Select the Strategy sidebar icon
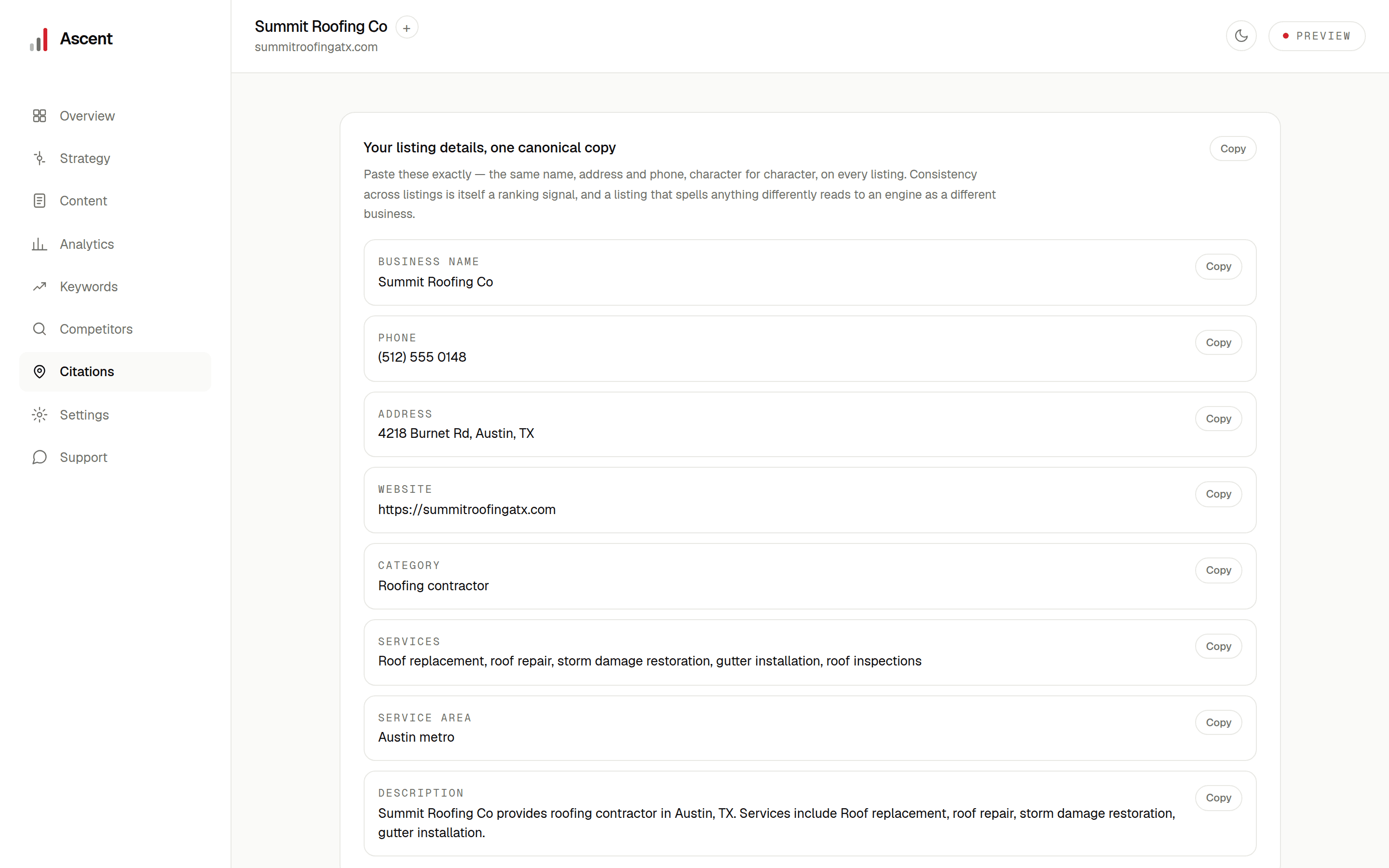The width and height of the screenshot is (1389, 868). 39,159
